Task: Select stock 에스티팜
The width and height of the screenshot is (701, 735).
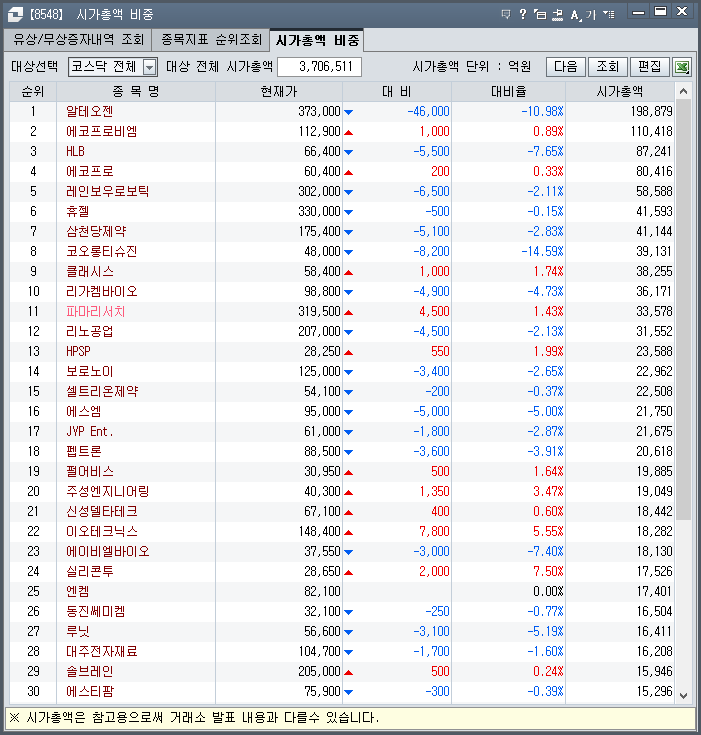Action: pyautogui.click(x=90, y=691)
